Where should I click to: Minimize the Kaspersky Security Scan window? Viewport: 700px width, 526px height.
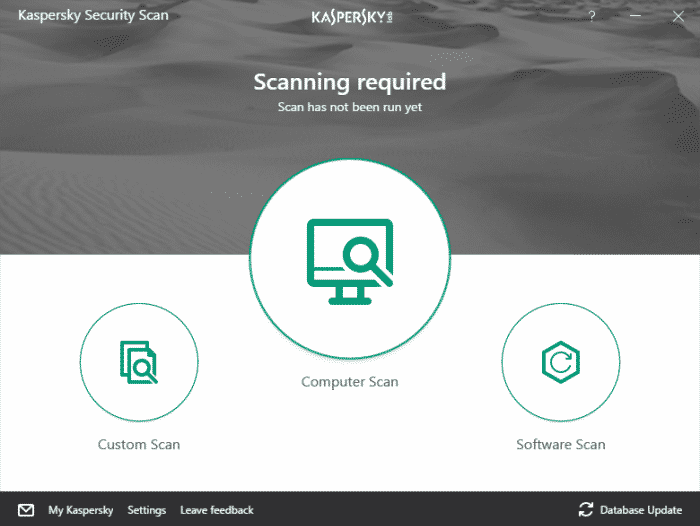point(635,17)
